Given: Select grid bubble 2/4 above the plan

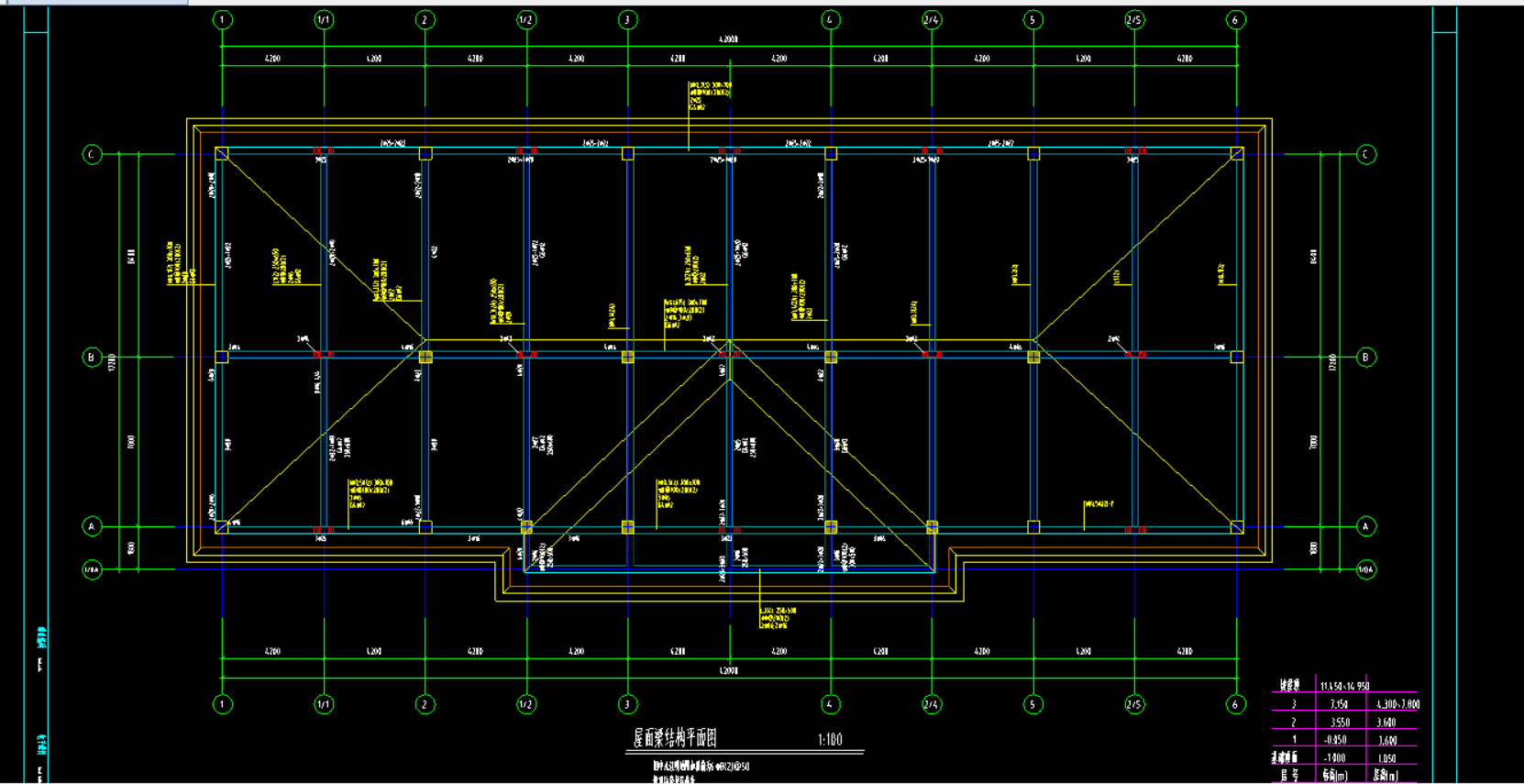Looking at the screenshot, I should pyautogui.click(x=932, y=19).
